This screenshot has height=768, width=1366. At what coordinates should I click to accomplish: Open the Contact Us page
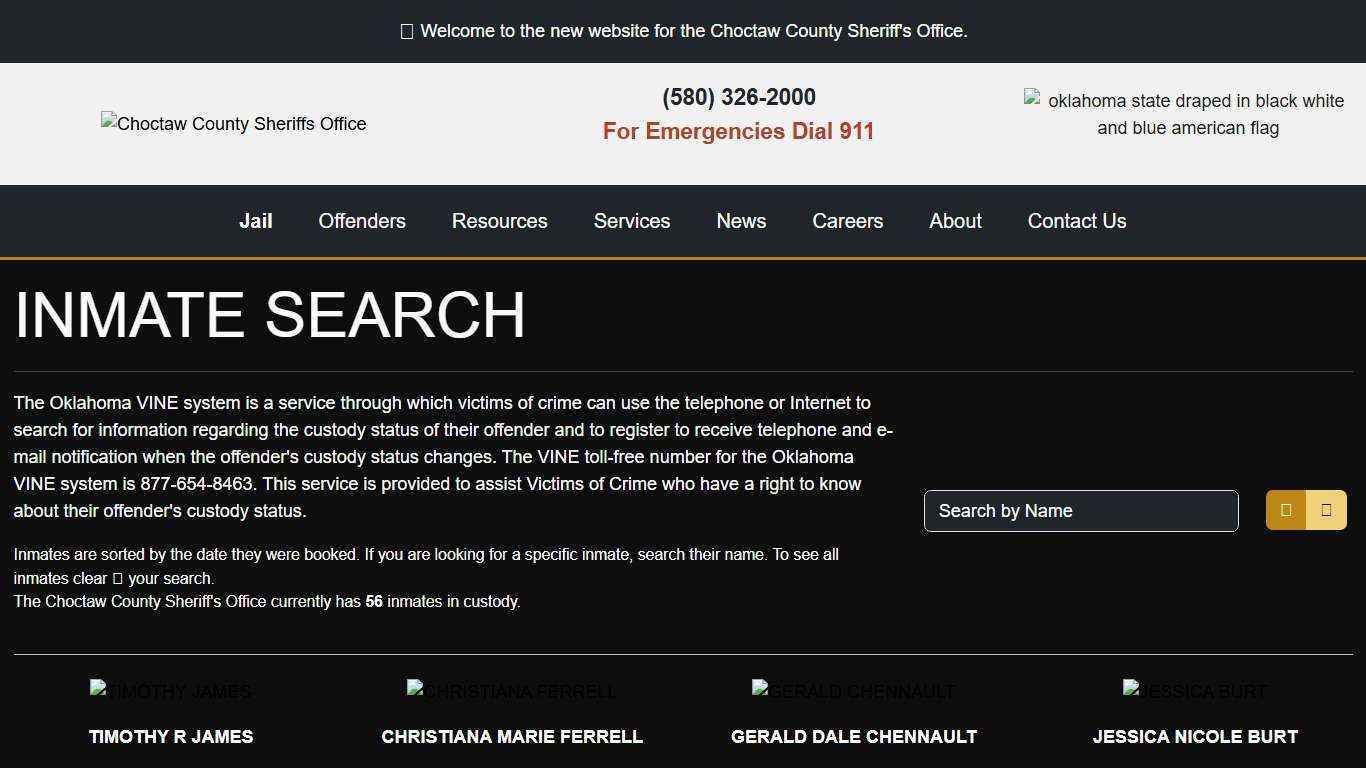point(1077,221)
